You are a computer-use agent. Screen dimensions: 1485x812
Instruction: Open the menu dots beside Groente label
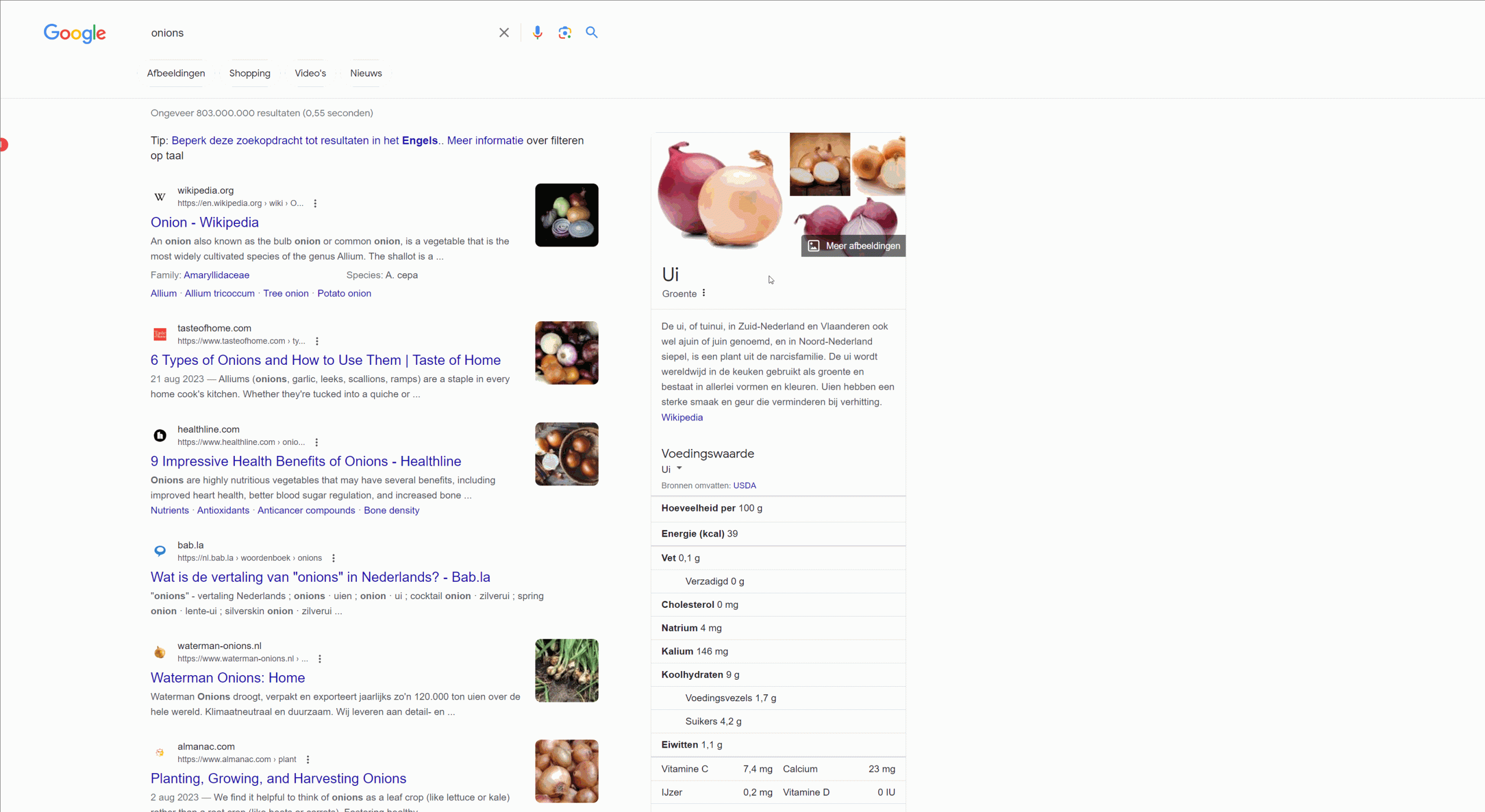click(704, 293)
